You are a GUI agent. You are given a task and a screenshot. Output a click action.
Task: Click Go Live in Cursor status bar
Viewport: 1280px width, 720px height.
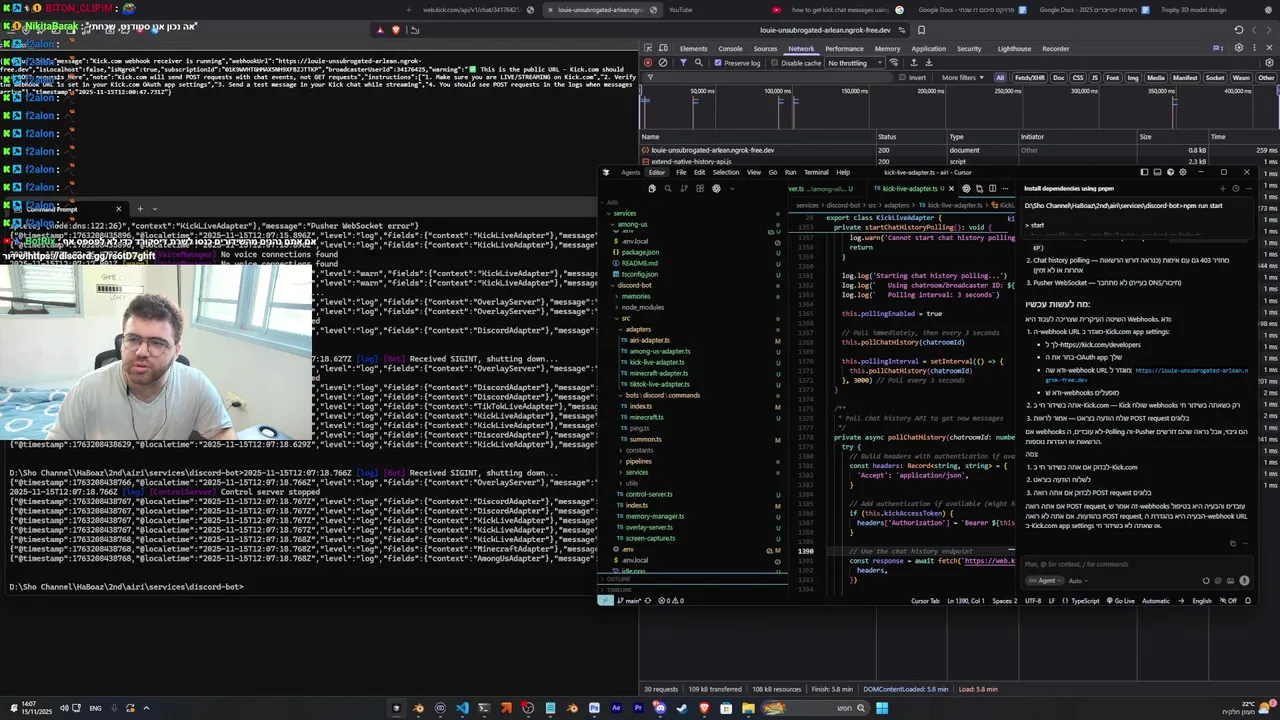tap(1120, 601)
